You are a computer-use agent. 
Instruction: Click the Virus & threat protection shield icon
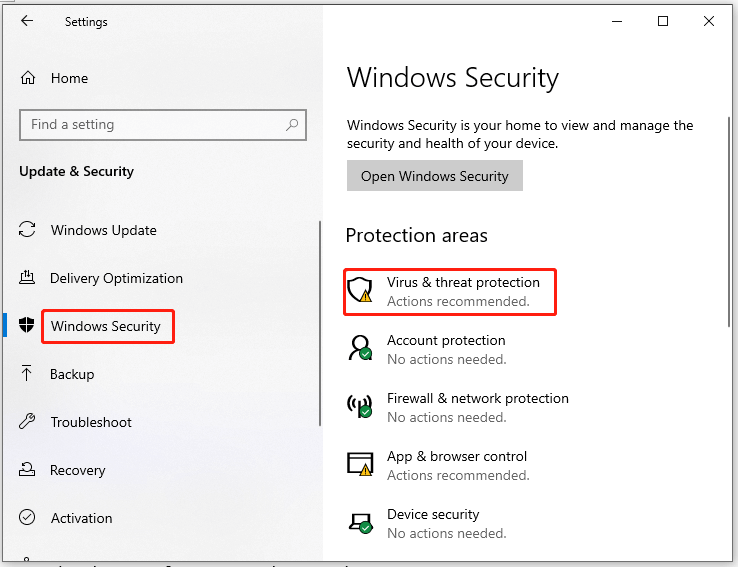point(360,291)
